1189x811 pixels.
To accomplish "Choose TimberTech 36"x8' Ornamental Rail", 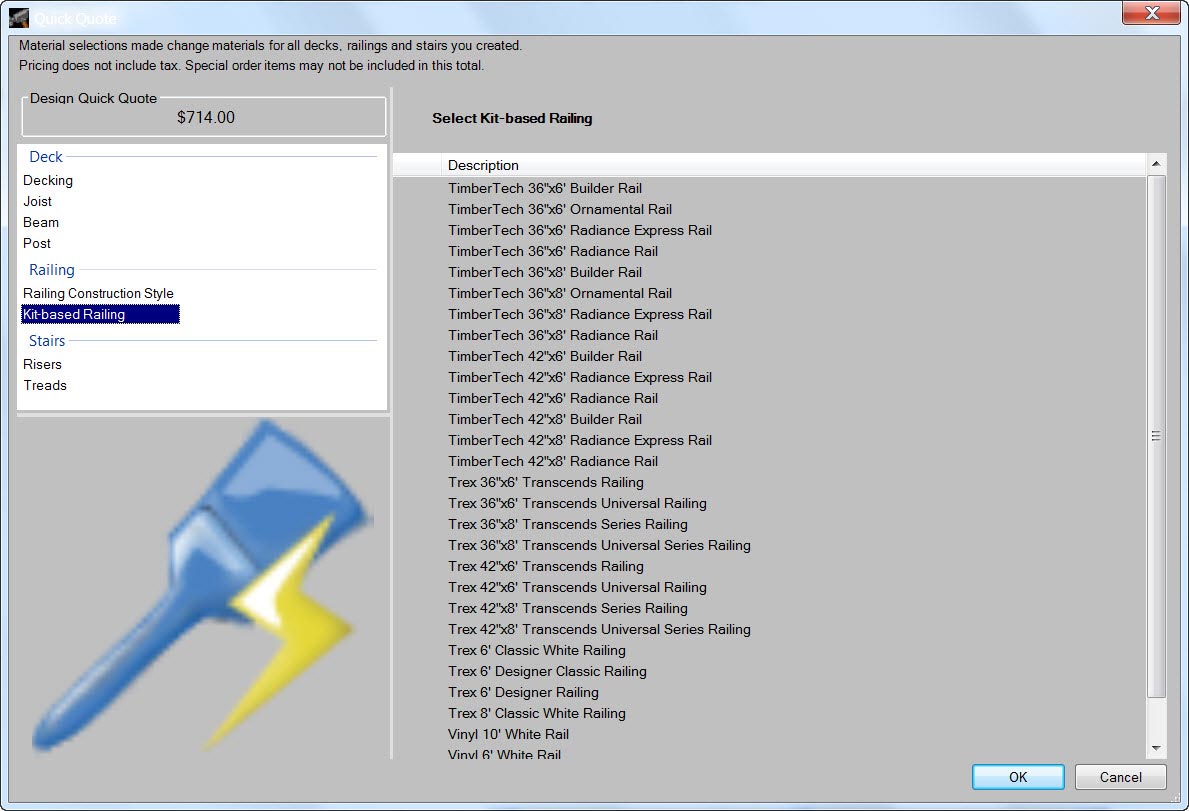I will point(560,293).
